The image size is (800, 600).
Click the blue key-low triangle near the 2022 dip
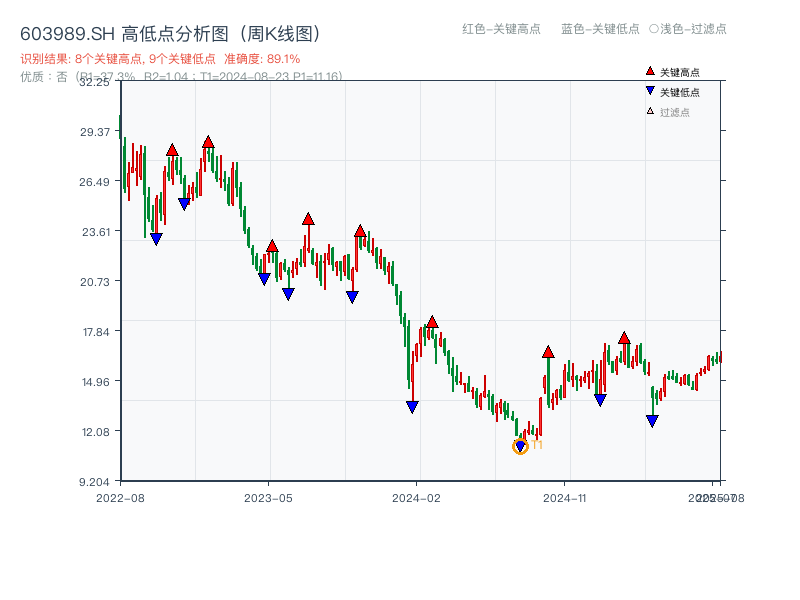click(x=155, y=238)
